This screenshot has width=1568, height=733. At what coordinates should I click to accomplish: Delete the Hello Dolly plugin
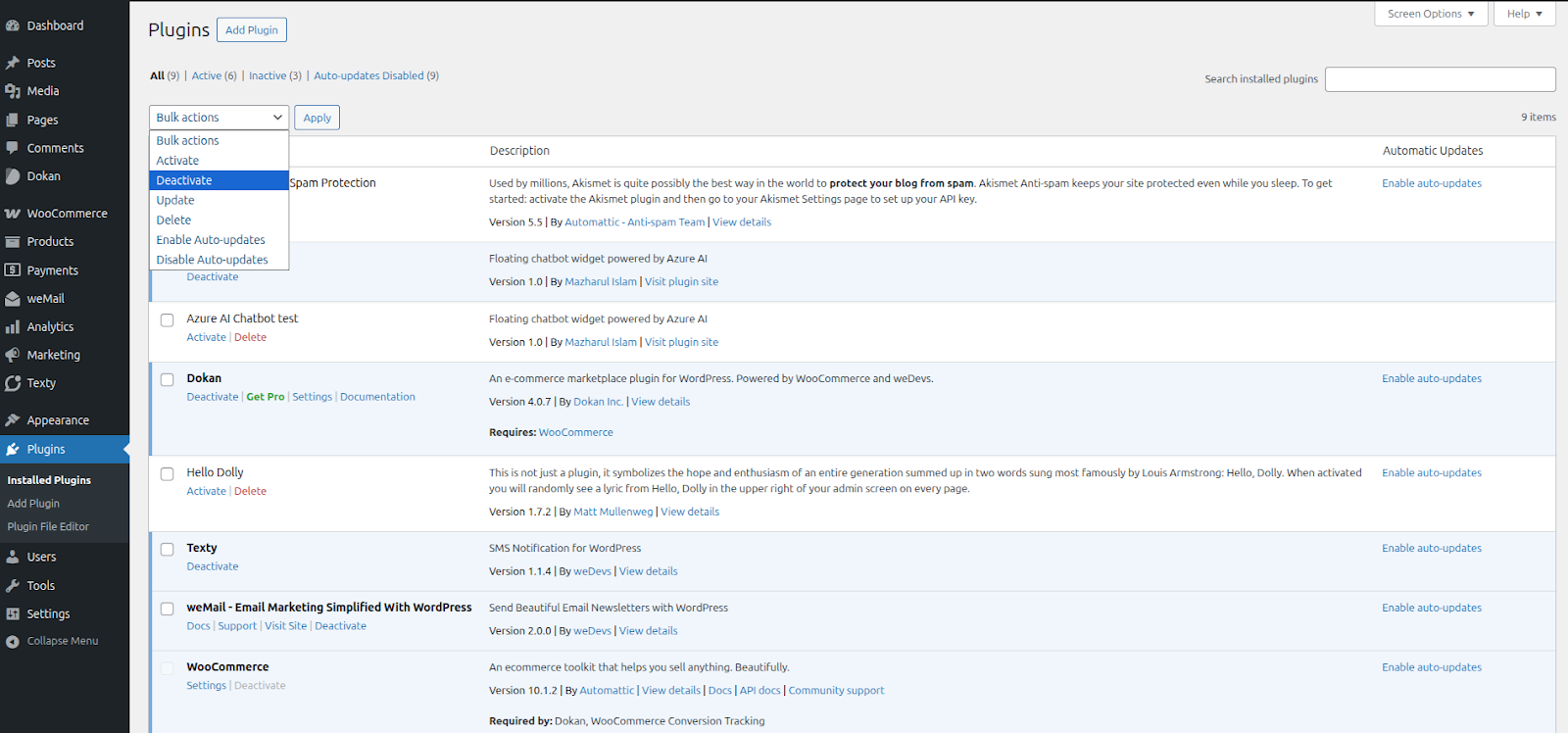click(x=250, y=491)
